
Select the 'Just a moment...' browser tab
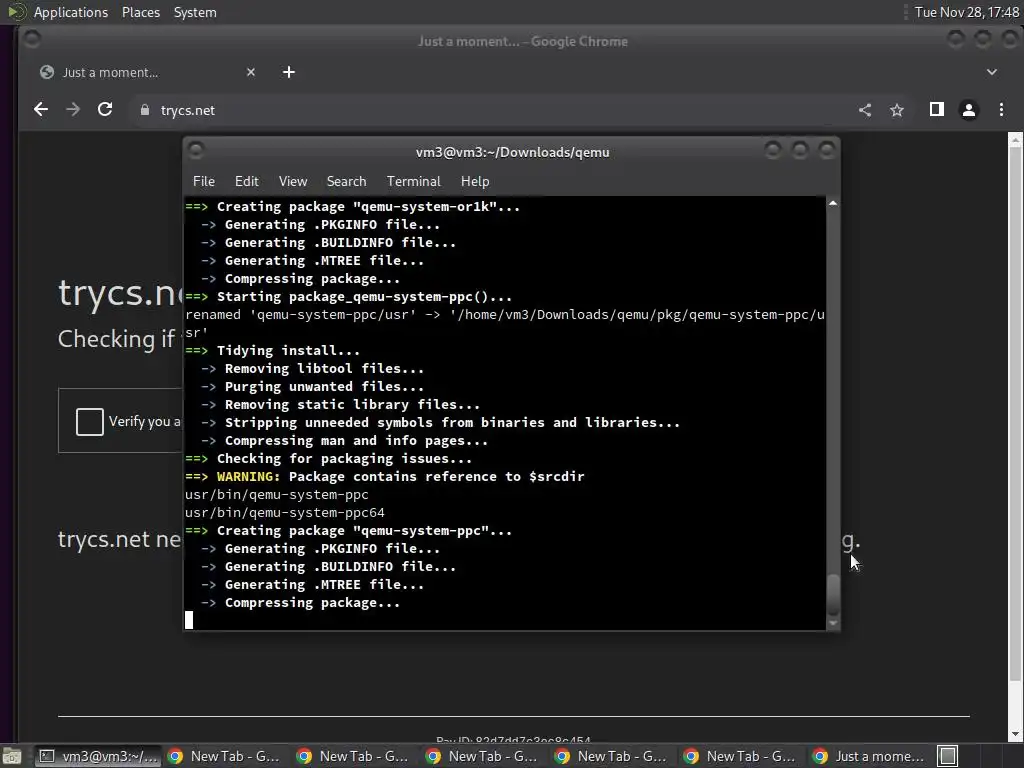(149, 72)
